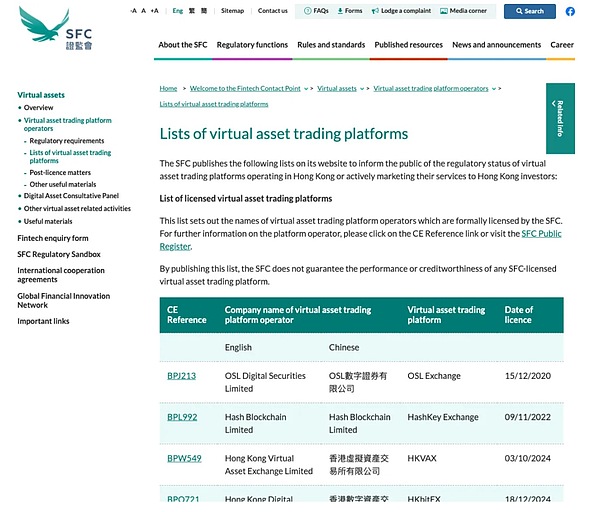Open the News and announcements menu
Screen dimensions: 600x512
[496, 45]
